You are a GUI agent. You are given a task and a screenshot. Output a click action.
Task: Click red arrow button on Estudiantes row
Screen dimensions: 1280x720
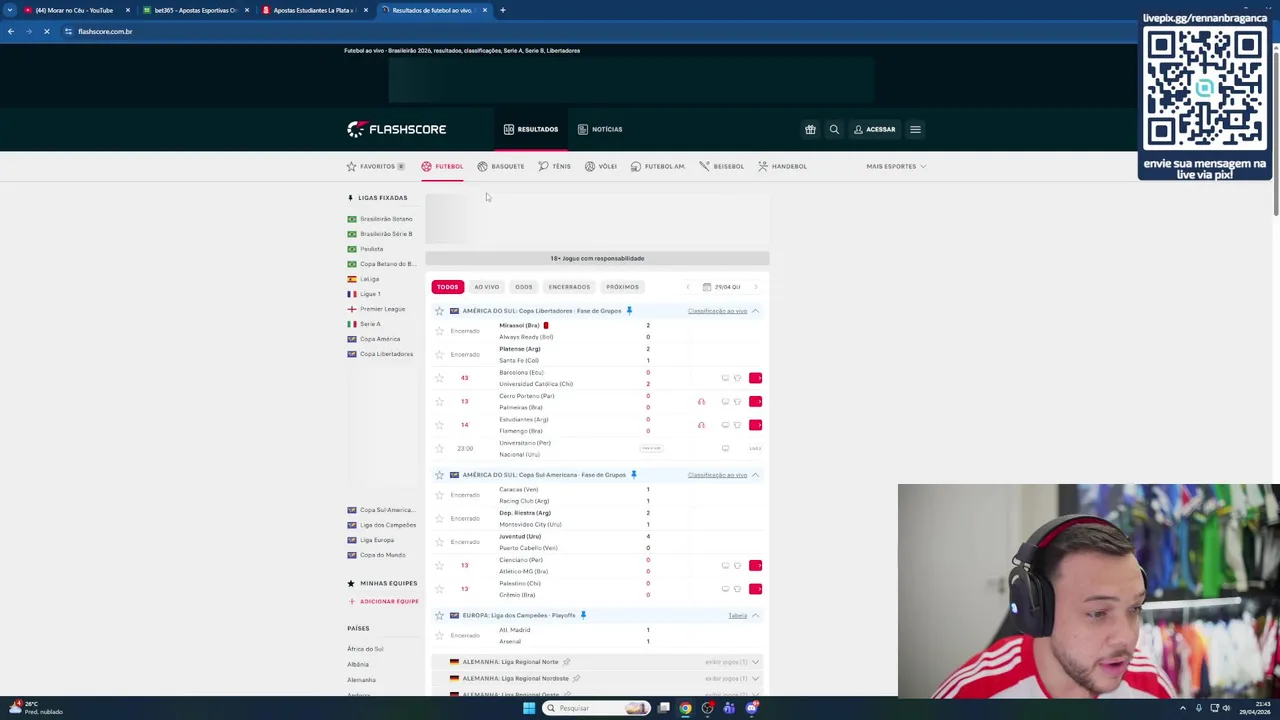click(755, 425)
